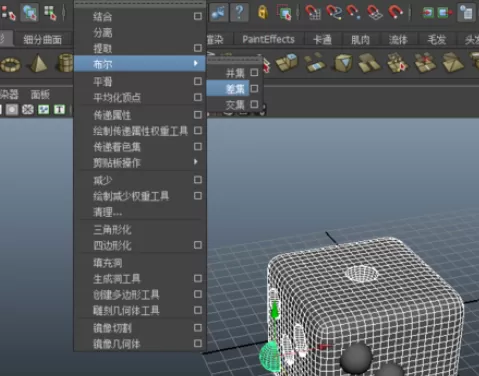Select 分离 menu item
This screenshot has width=479, height=376.
(x=103, y=33)
